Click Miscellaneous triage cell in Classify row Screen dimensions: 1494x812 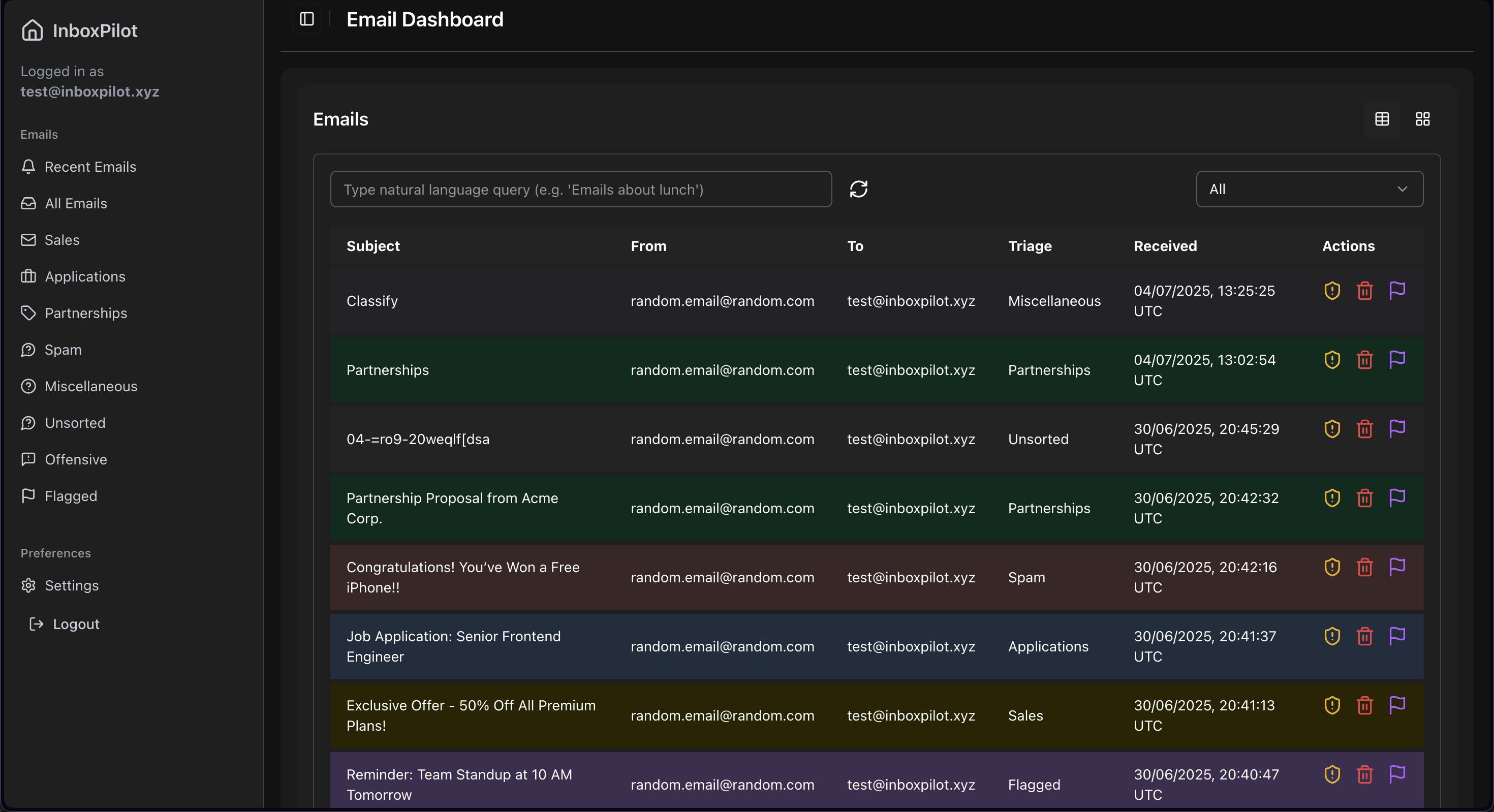[x=1054, y=301]
